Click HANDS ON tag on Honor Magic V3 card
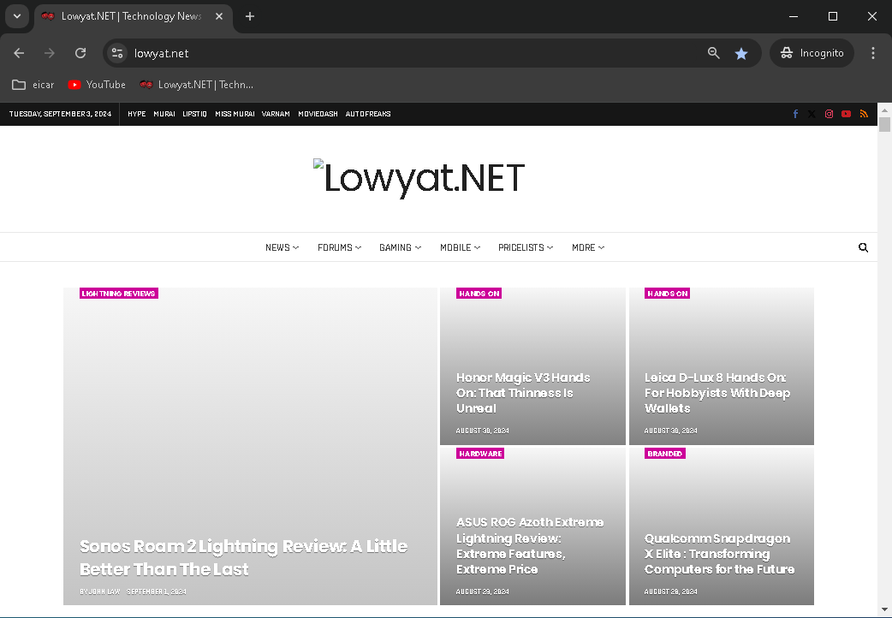 pyautogui.click(x=478, y=294)
